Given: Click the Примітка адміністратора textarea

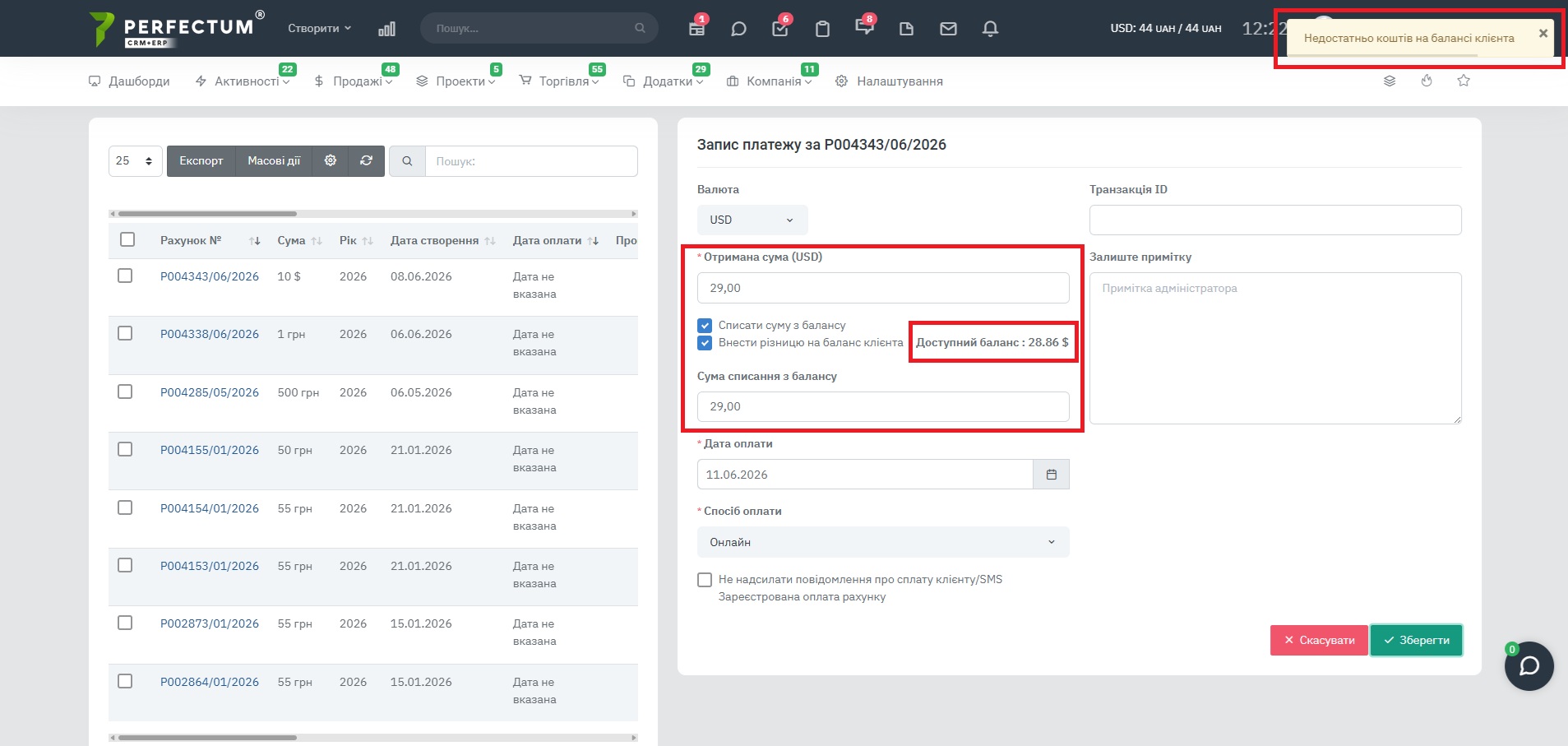Looking at the screenshot, I should (x=1275, y=348).
